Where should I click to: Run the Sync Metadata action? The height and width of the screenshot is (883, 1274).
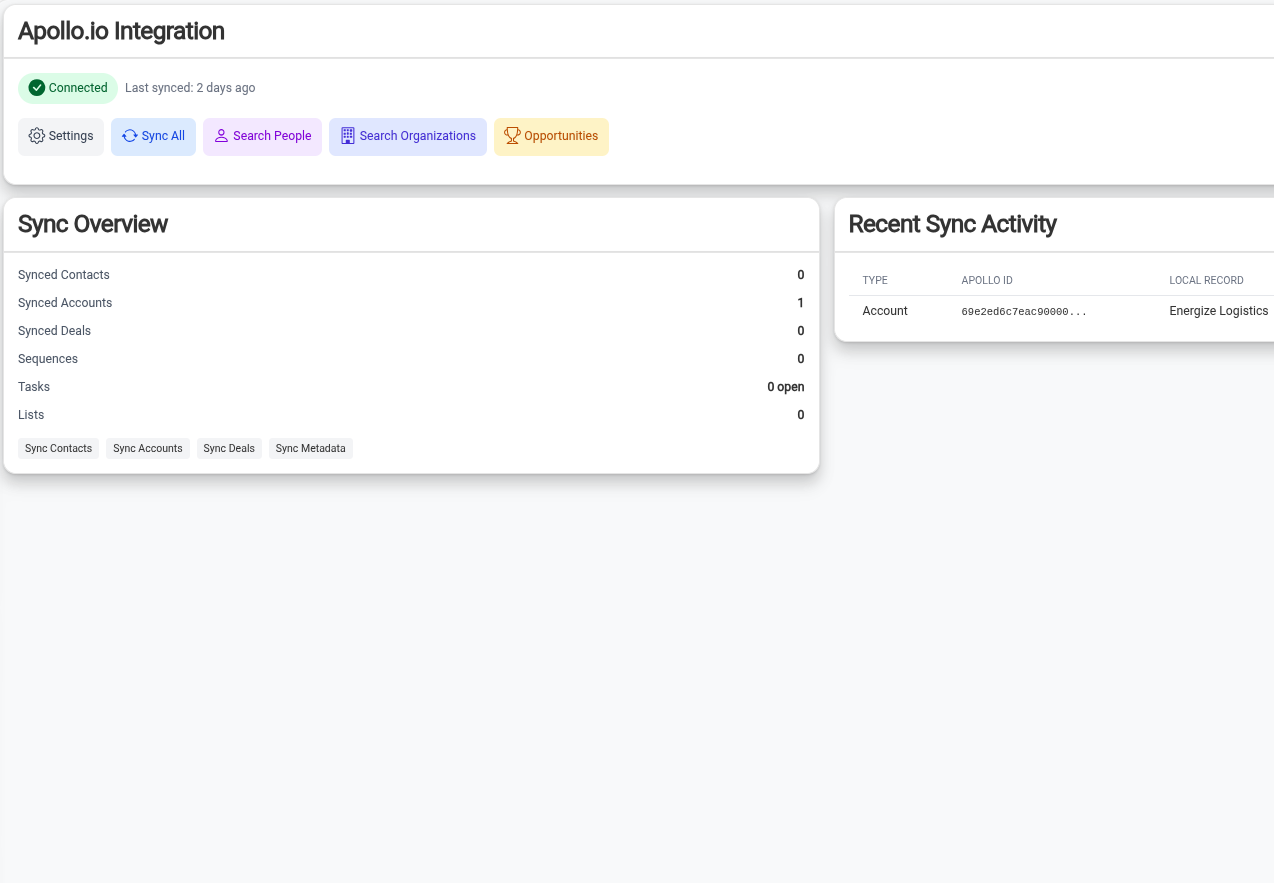310,449
